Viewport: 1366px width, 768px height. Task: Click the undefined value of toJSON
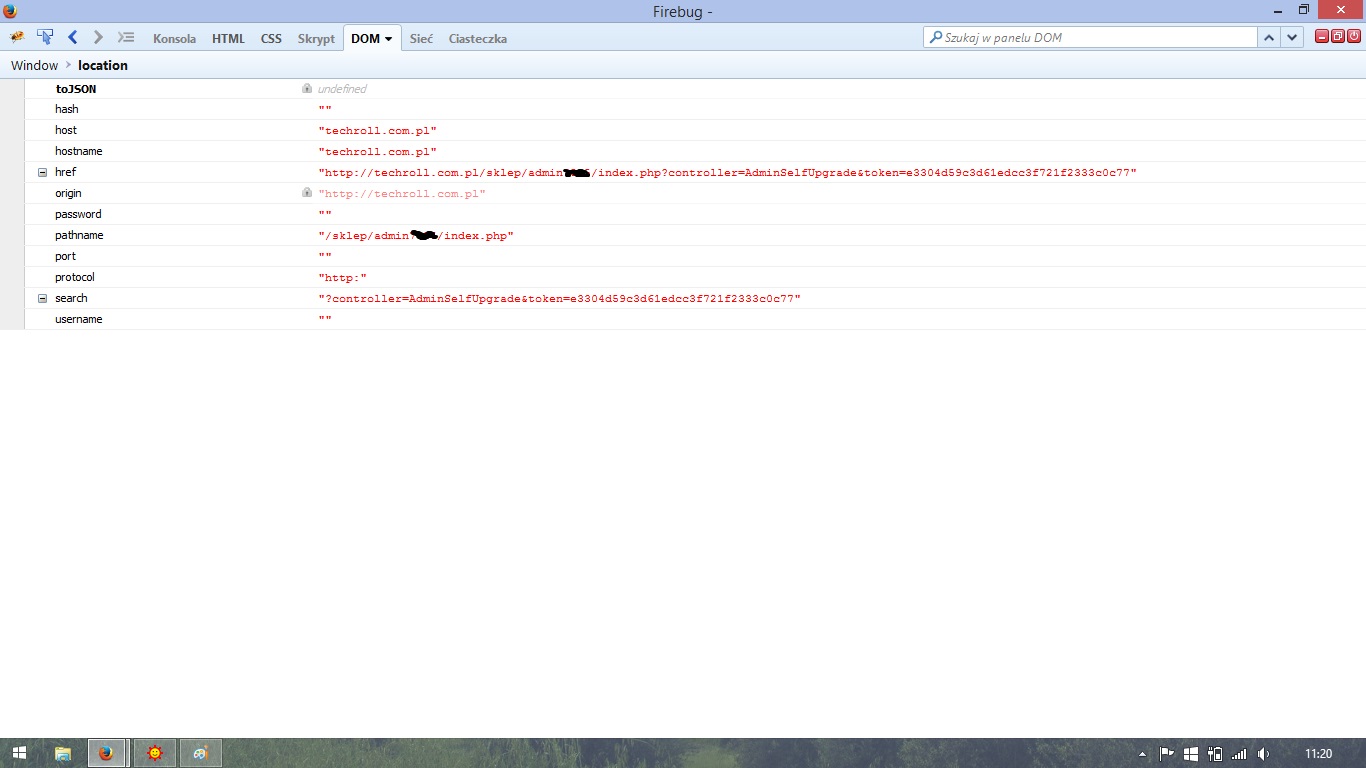(342, 89)
